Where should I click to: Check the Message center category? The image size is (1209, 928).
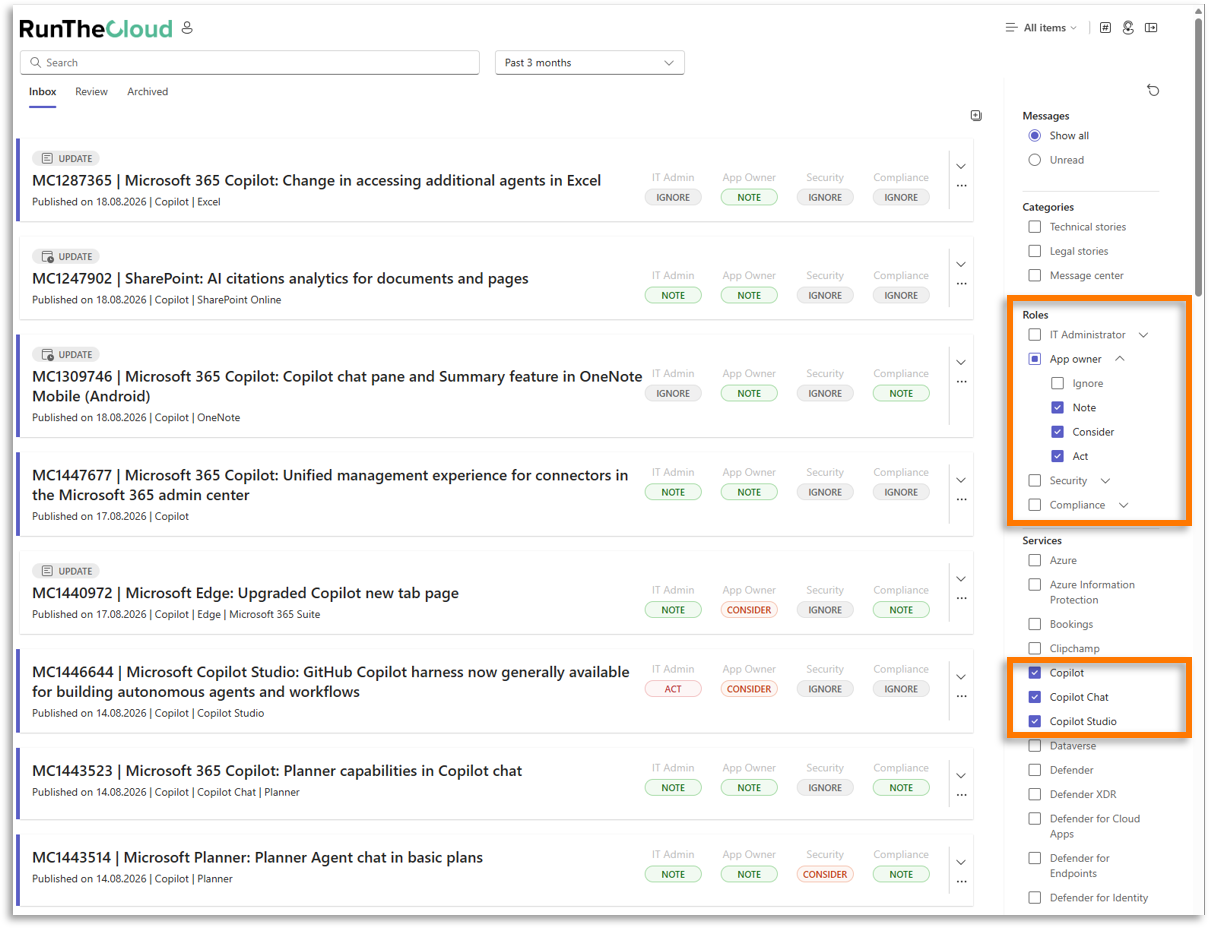(1035, 275)
